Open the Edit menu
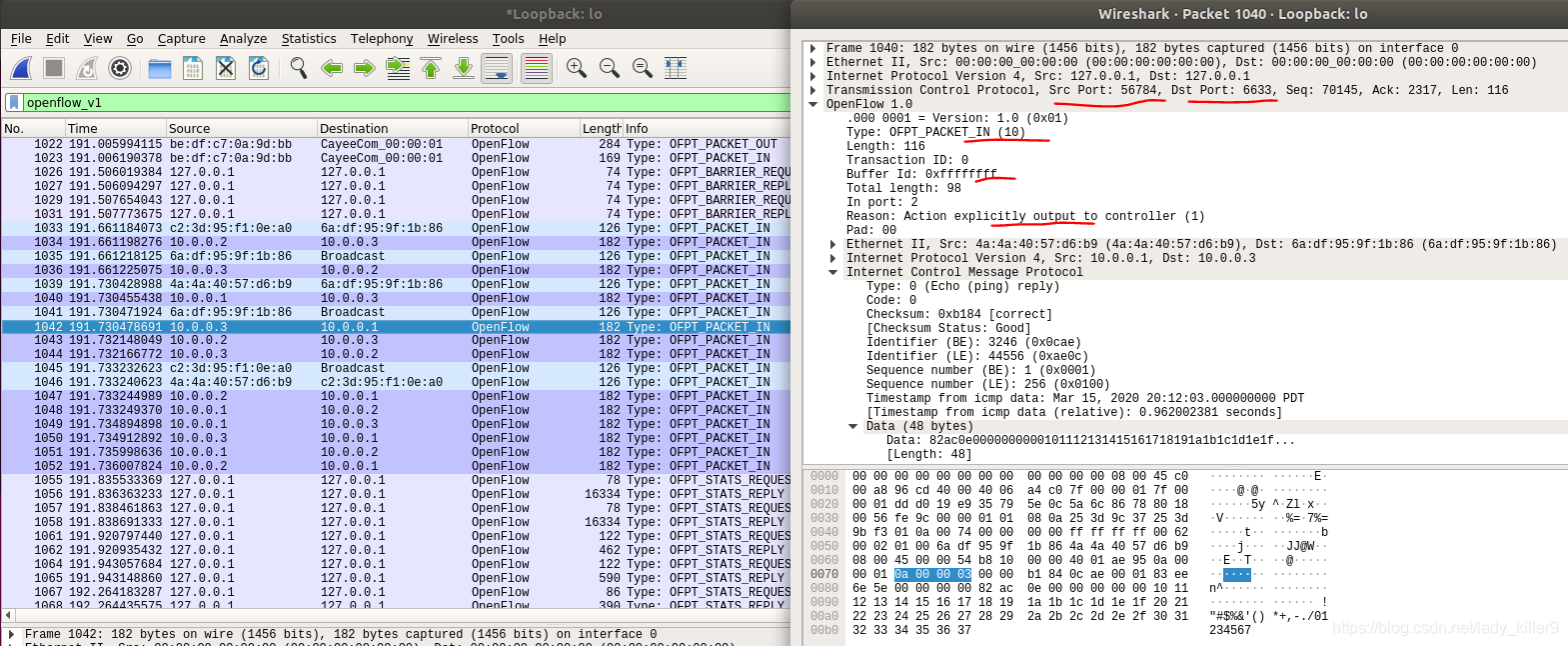Image resolution: width=1568 pixels, height=646 pixels. point(58,39)
